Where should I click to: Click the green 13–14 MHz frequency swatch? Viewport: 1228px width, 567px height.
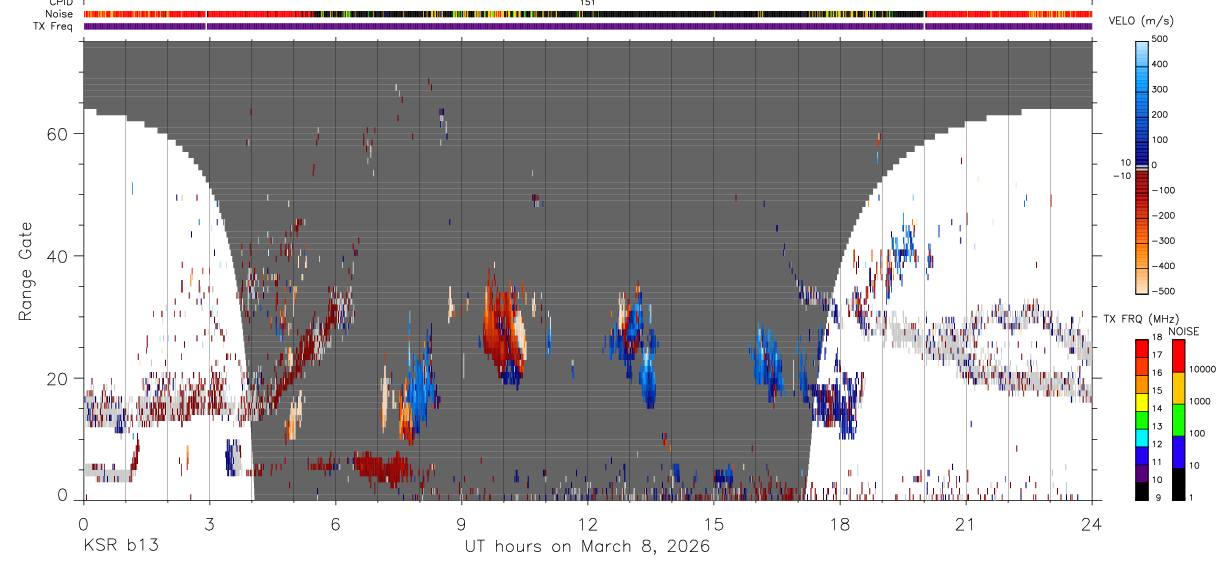point(1141,418)
